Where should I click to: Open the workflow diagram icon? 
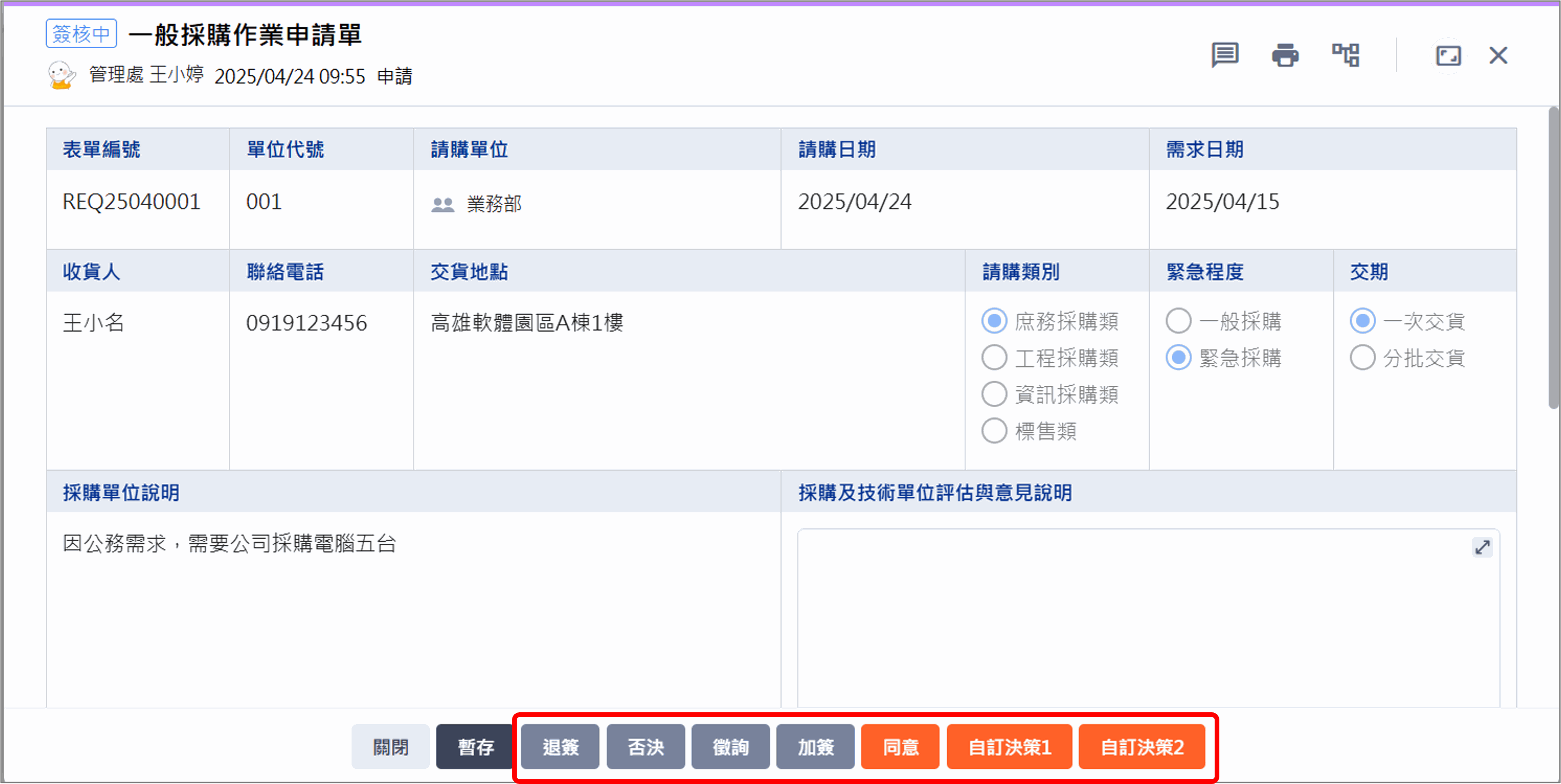pos(1345,55)
